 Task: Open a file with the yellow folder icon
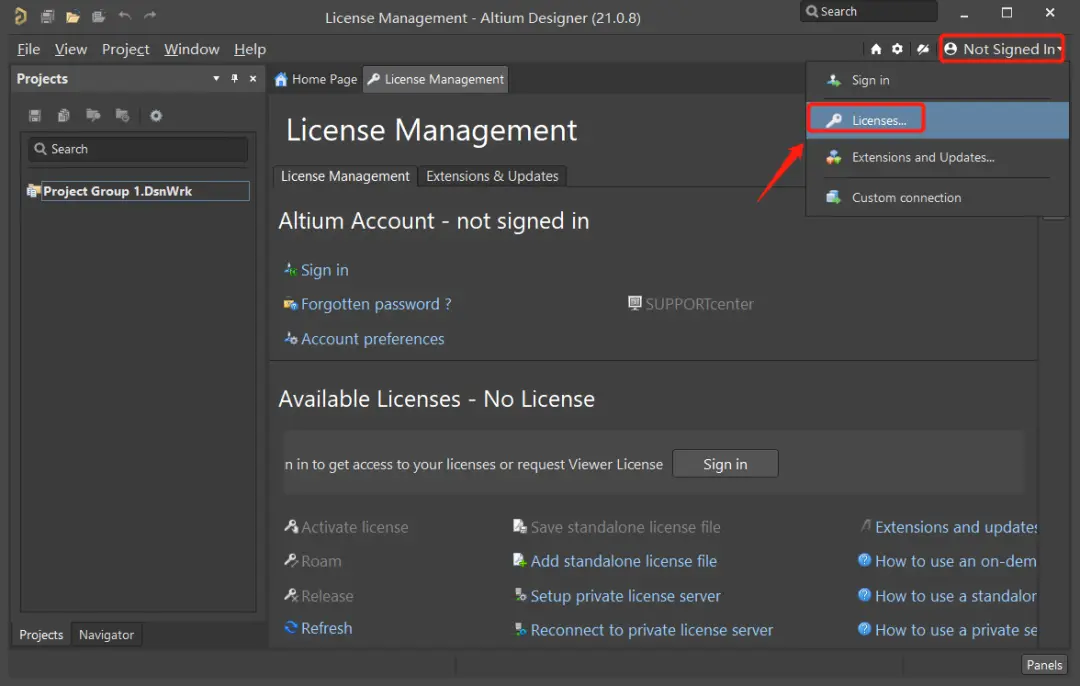73,16
